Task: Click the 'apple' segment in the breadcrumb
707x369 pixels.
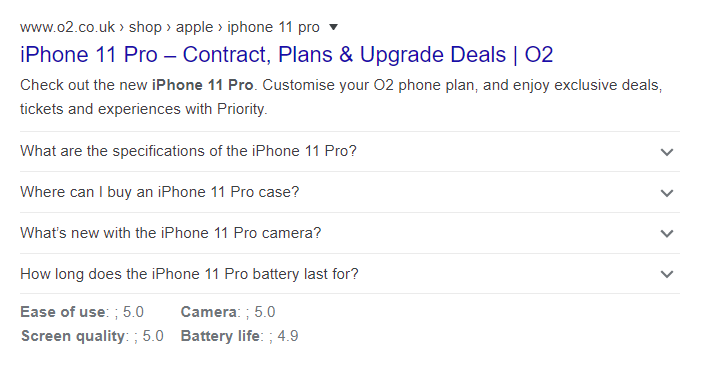Action: point(194,28)
